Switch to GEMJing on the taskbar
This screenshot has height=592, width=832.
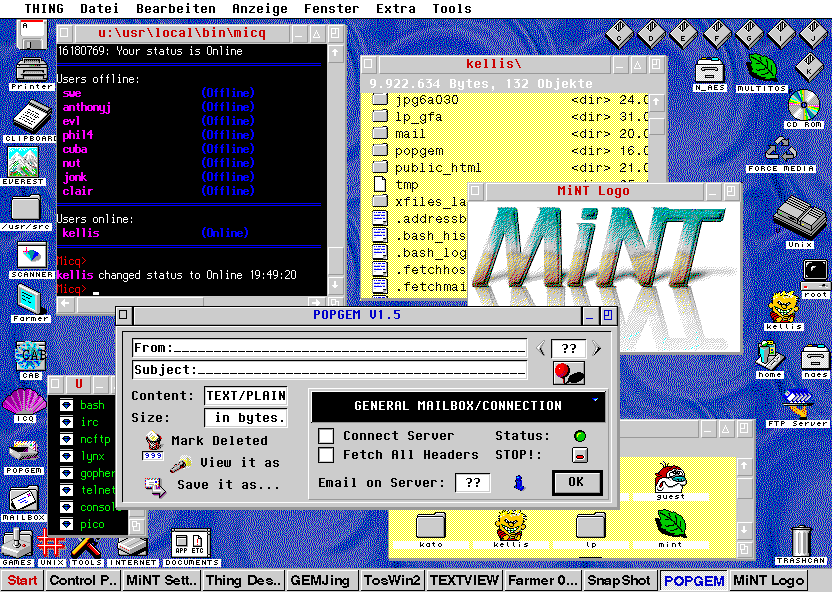click(x=320, y=580)
